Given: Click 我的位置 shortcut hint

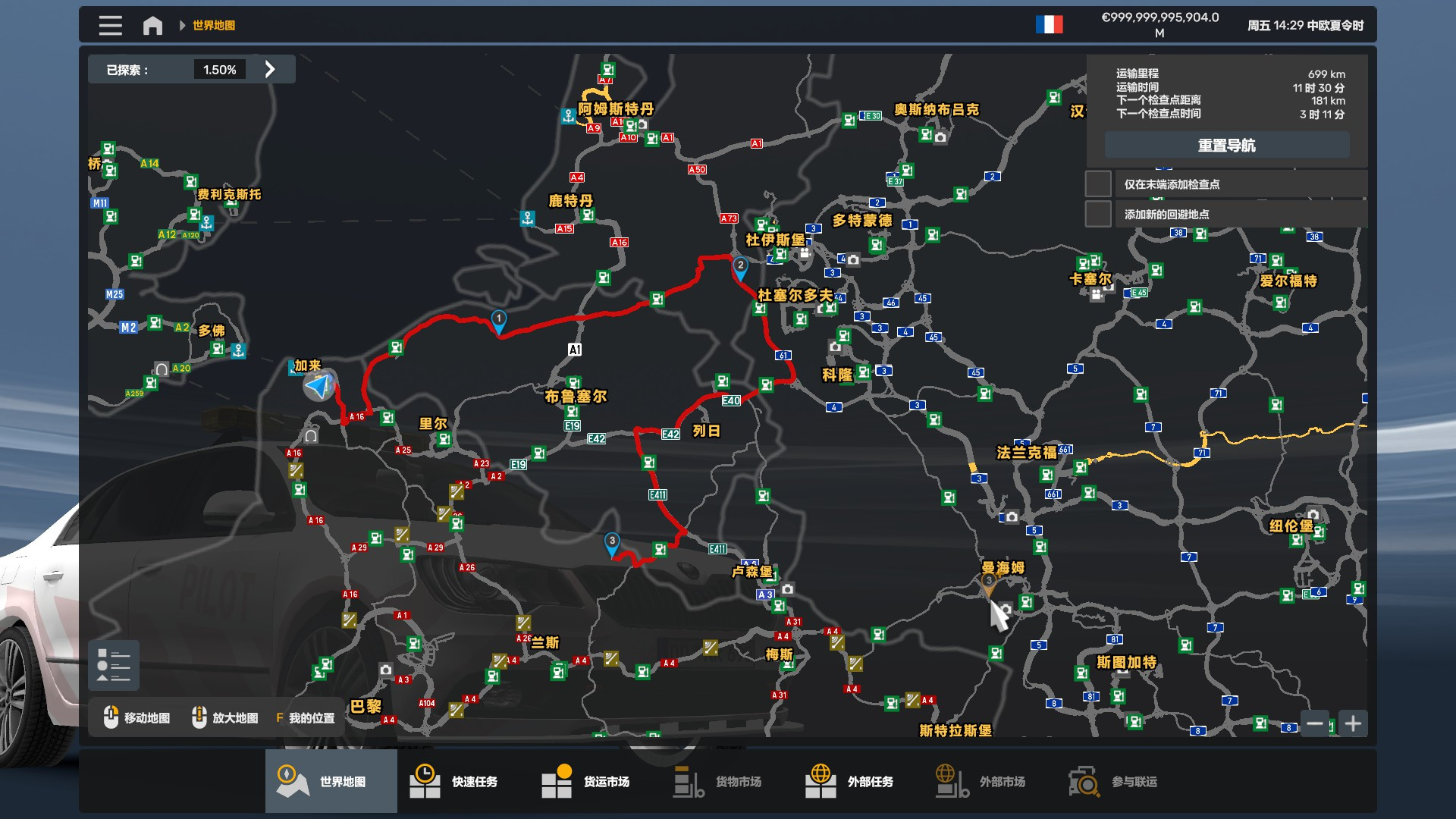Looking at the screenshot, I should pyautogui.click(x=306, y=717).
